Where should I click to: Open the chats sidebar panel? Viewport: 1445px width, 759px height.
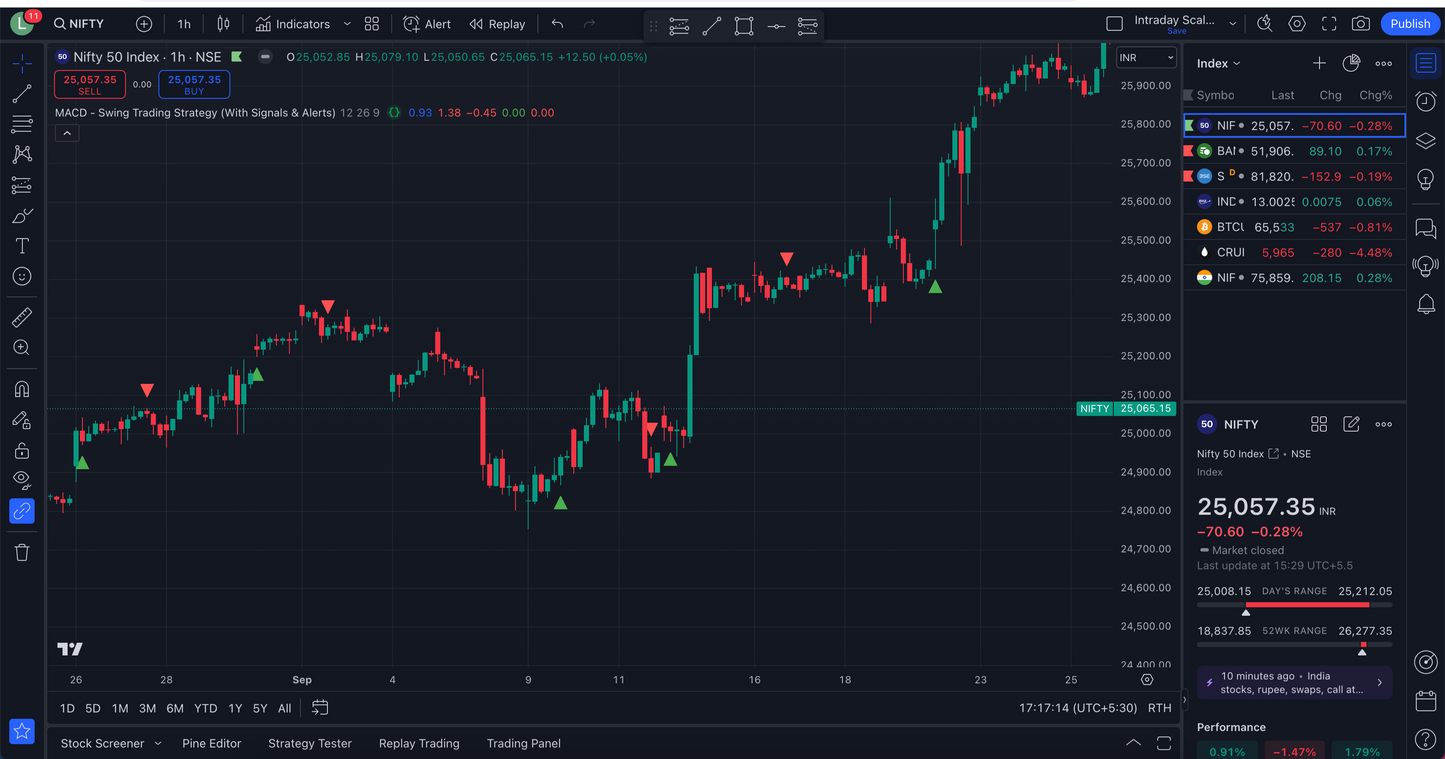pos(1425,228)
